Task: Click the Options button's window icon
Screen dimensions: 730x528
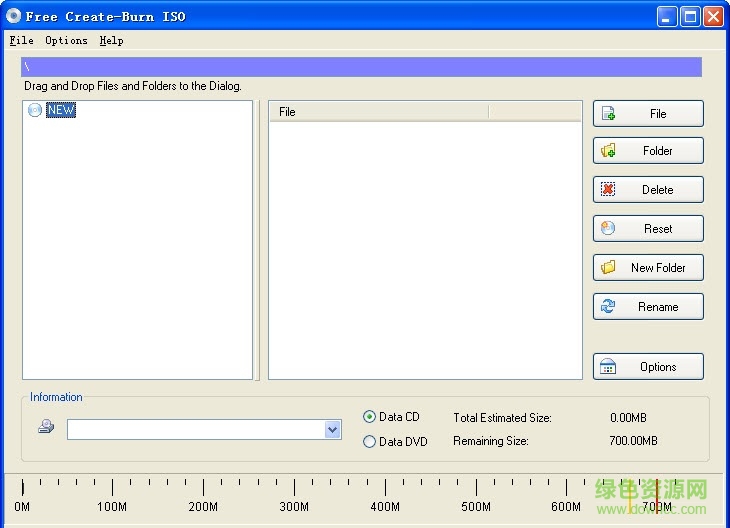Action: coord(608,367)
